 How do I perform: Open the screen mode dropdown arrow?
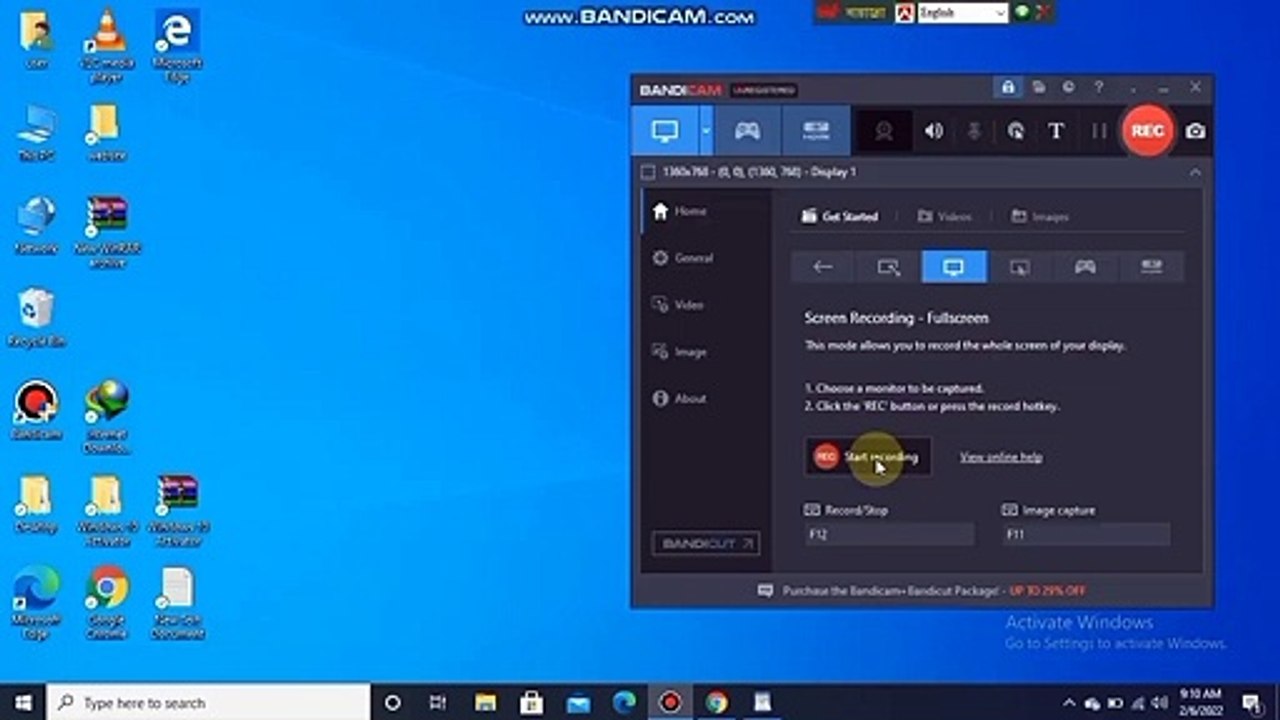pyautogui.click(x=706, y=131)
